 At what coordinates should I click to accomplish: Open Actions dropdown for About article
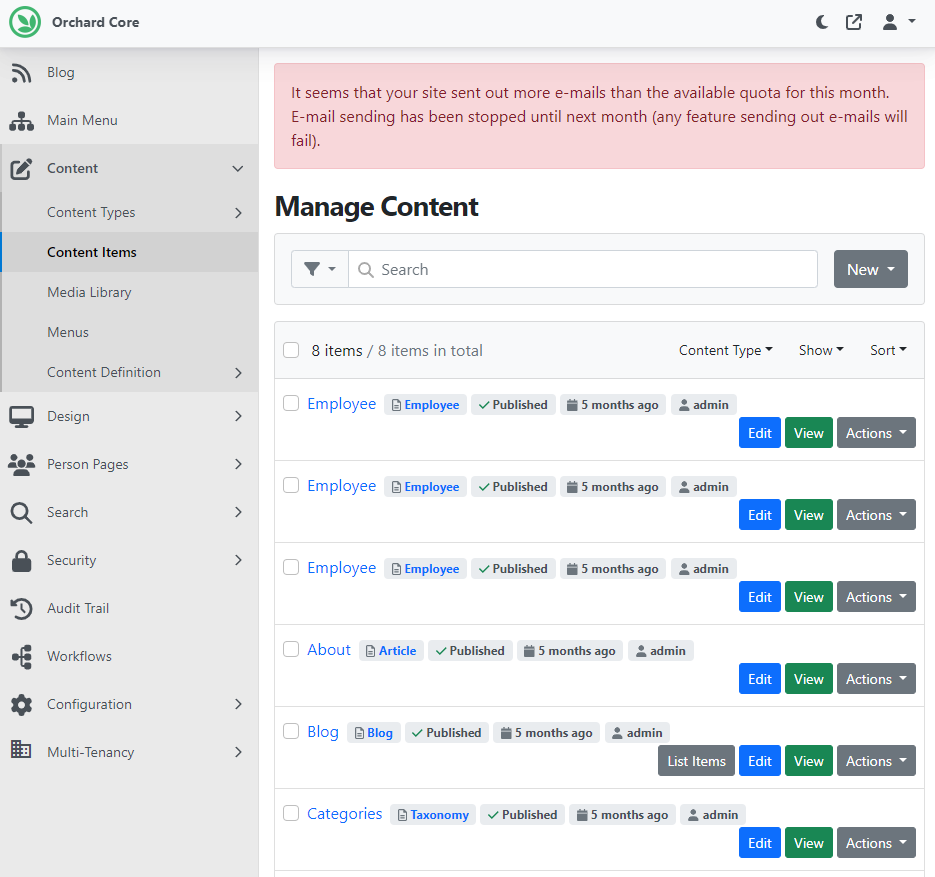click(876, 679)
